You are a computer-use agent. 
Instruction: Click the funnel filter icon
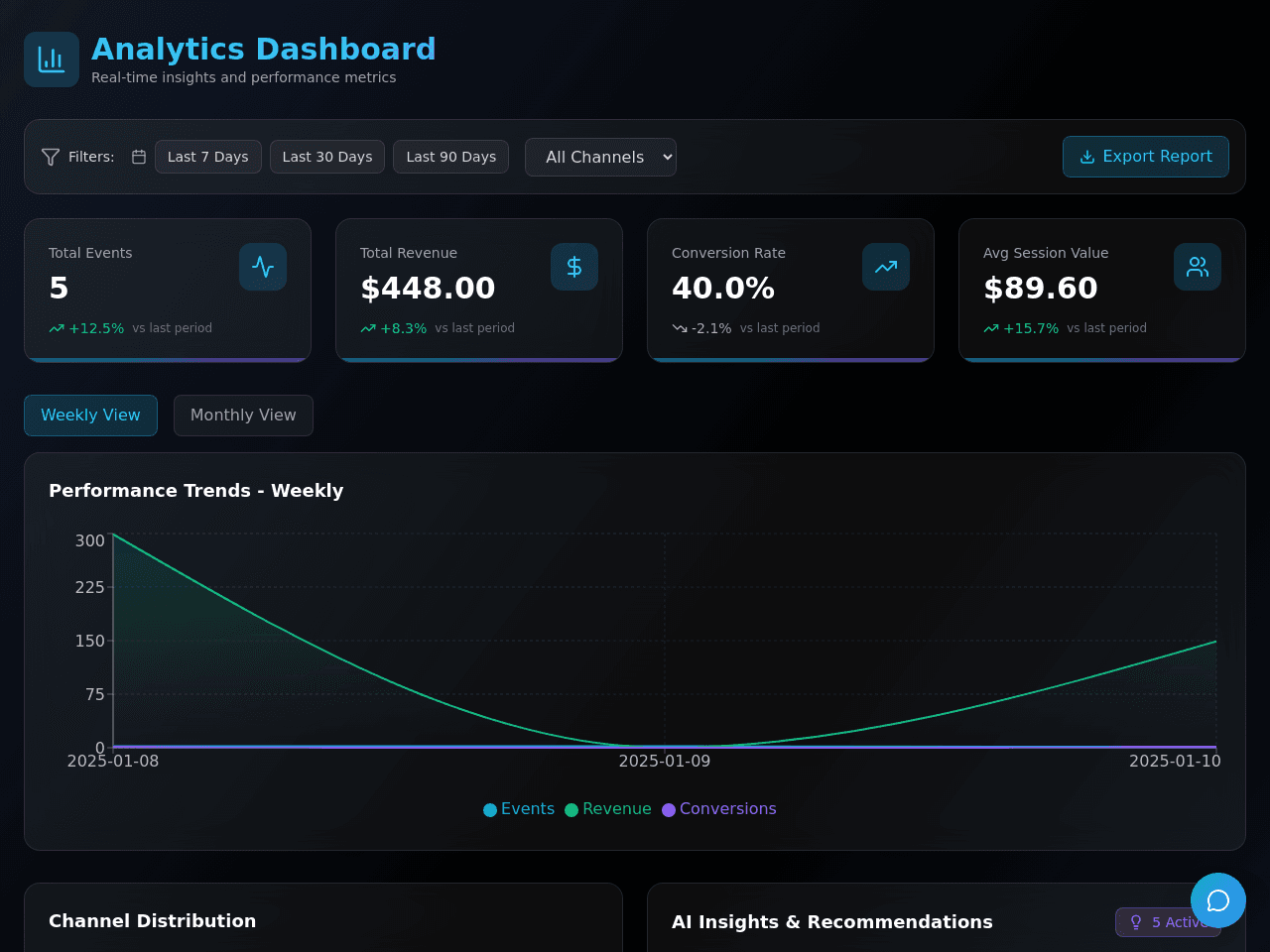coord(51,157)
